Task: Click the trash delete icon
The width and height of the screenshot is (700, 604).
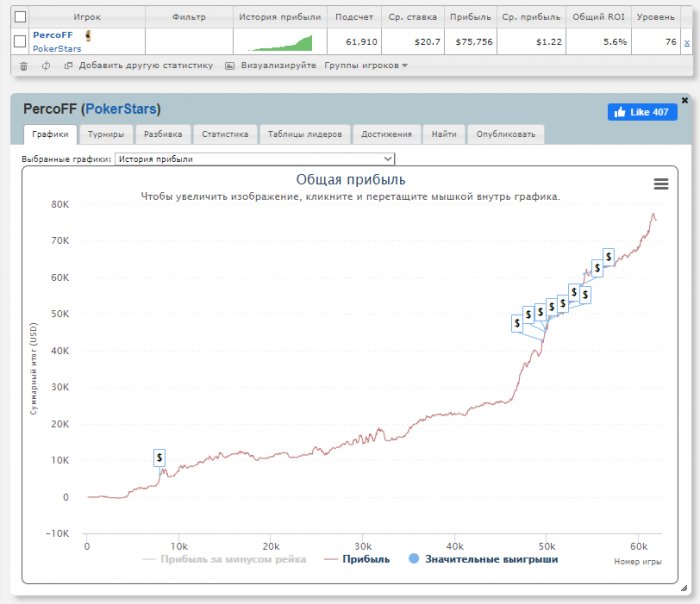Action: click(x=24, y=66)
